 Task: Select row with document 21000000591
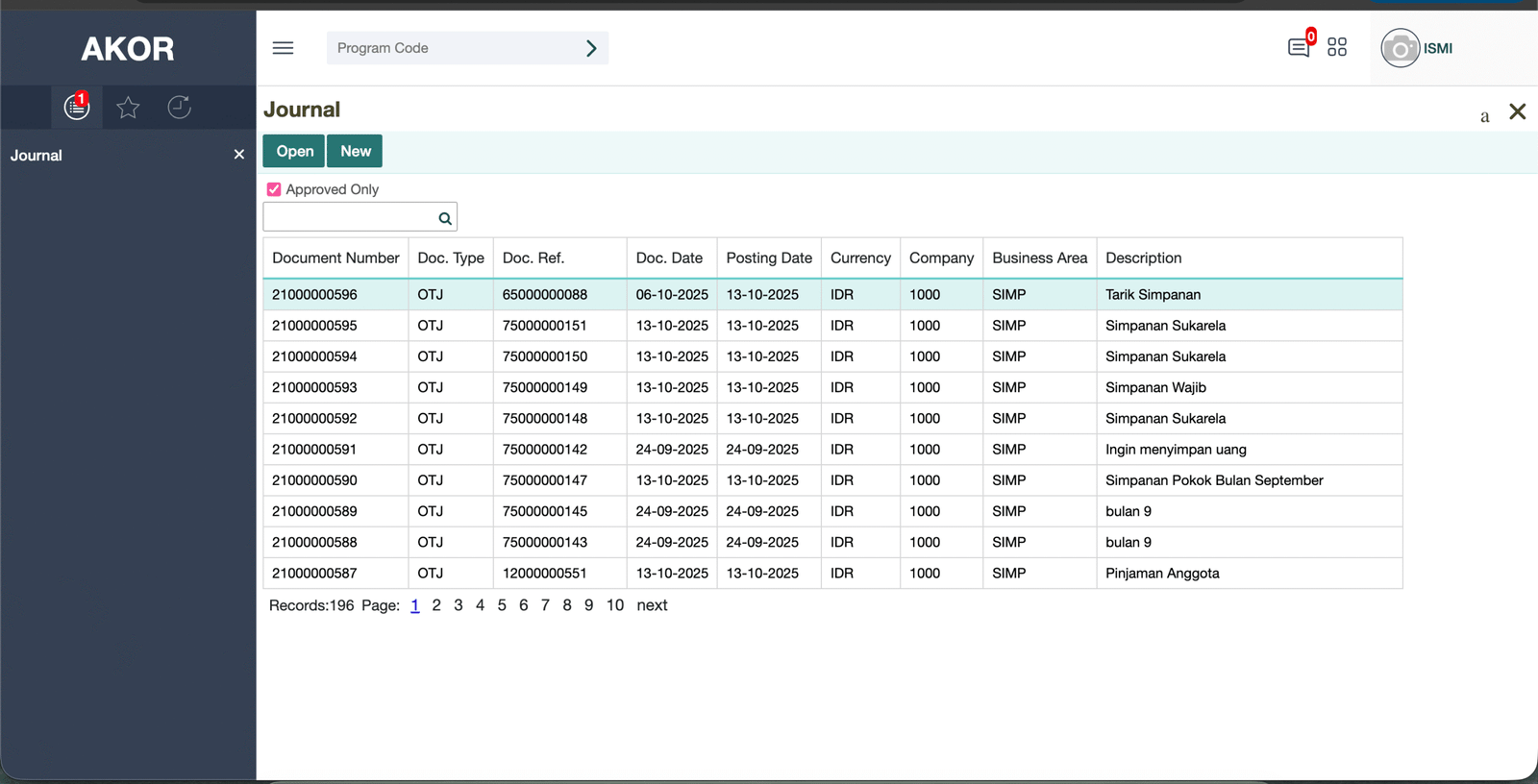[x=314, y=450]
